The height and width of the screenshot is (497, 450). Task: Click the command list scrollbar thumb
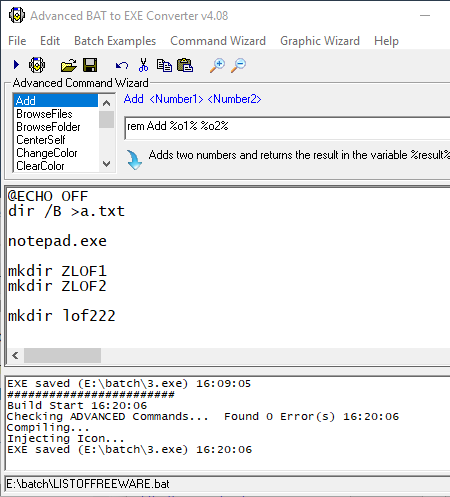tap(107, 120)
